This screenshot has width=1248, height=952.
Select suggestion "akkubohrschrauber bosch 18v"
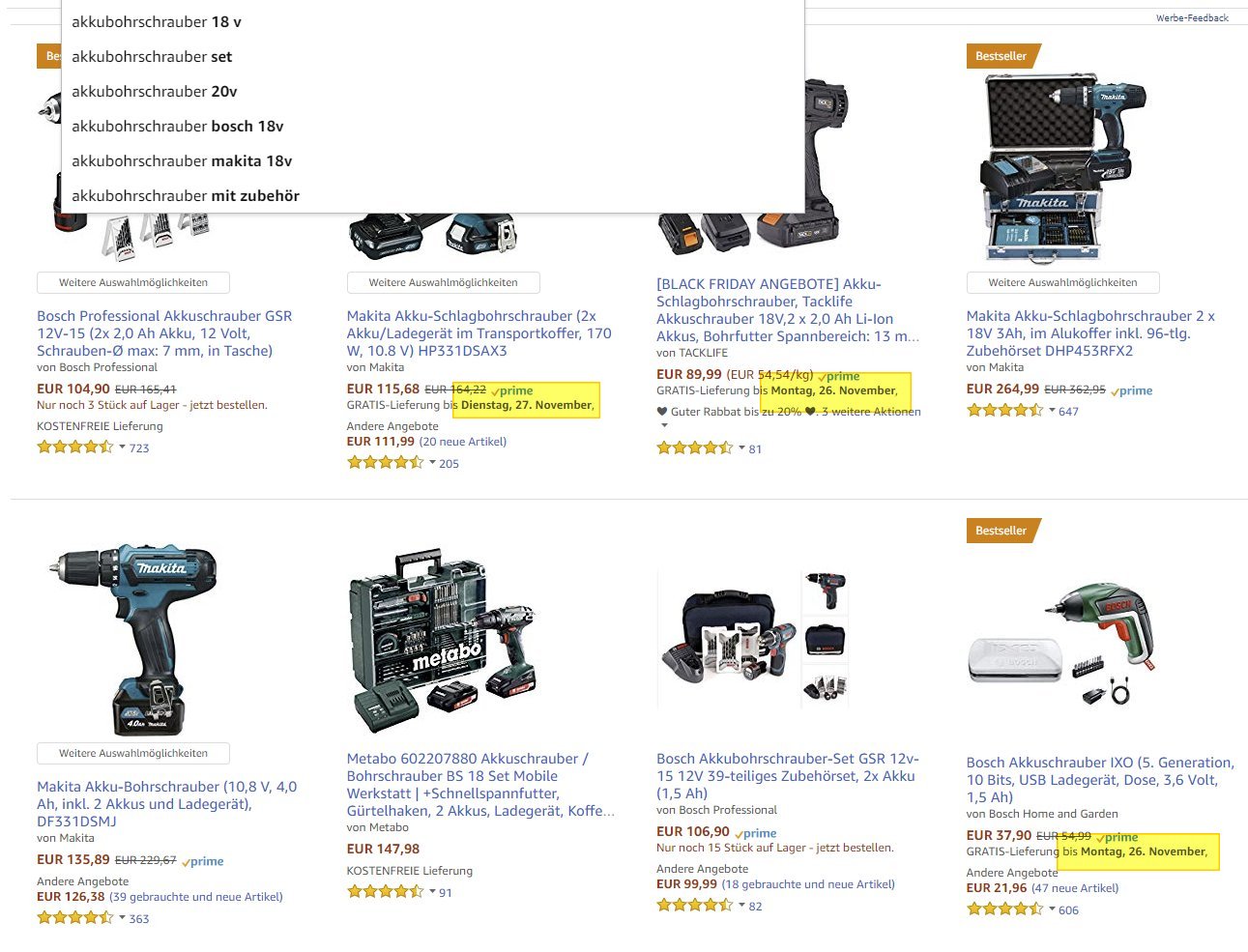point(433,126)
